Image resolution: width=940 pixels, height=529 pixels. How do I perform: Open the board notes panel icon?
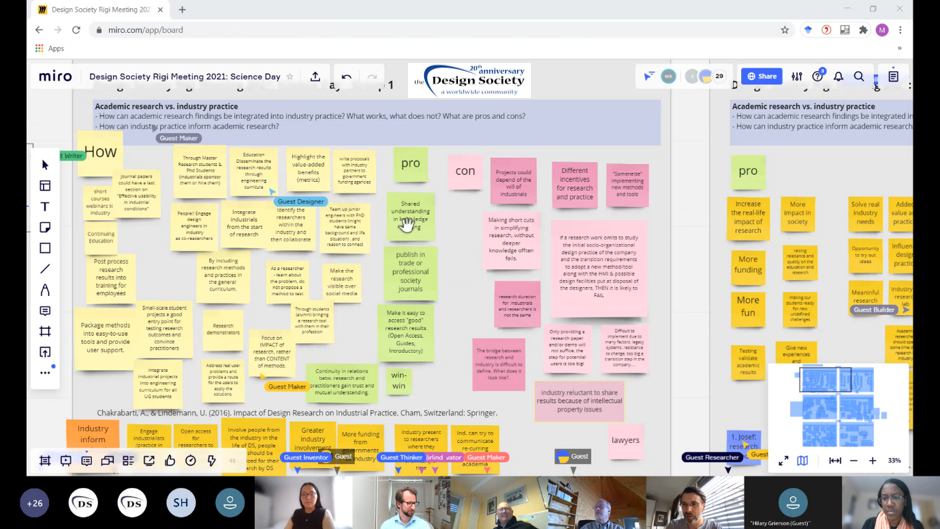(893, 77)
